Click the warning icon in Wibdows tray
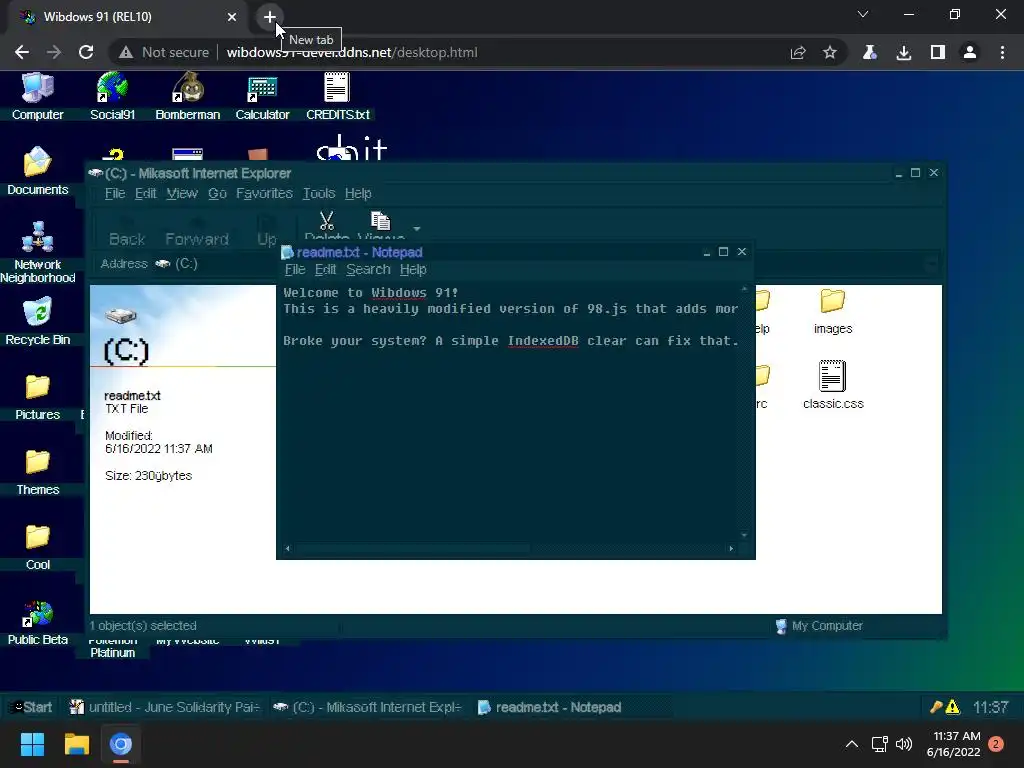This screenshot has height=768, width=1024. coord(953,707)
